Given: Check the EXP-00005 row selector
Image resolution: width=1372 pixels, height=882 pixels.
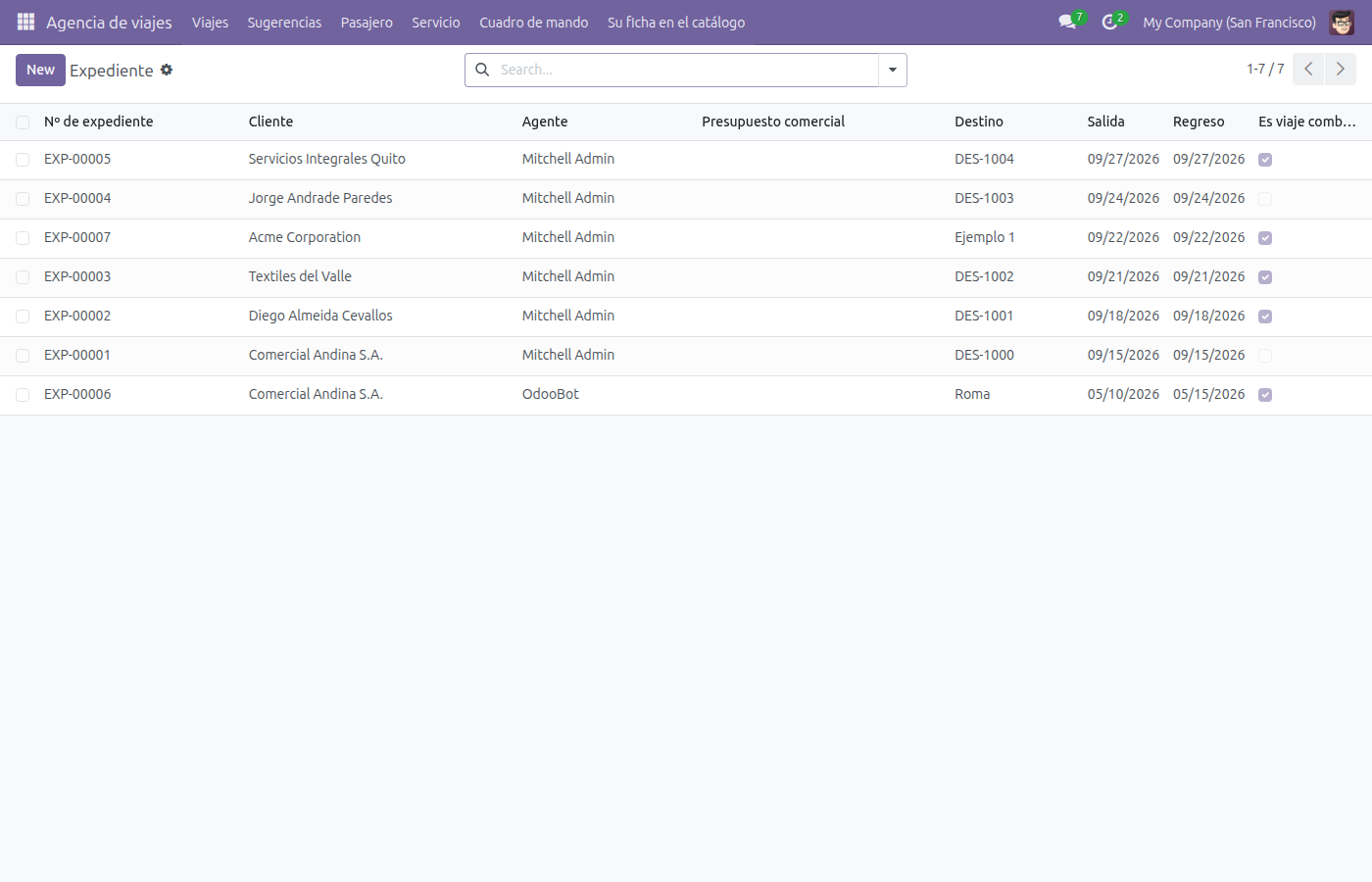Looking at the screenshot, I should pyautogui.click(x=23, y=160).
